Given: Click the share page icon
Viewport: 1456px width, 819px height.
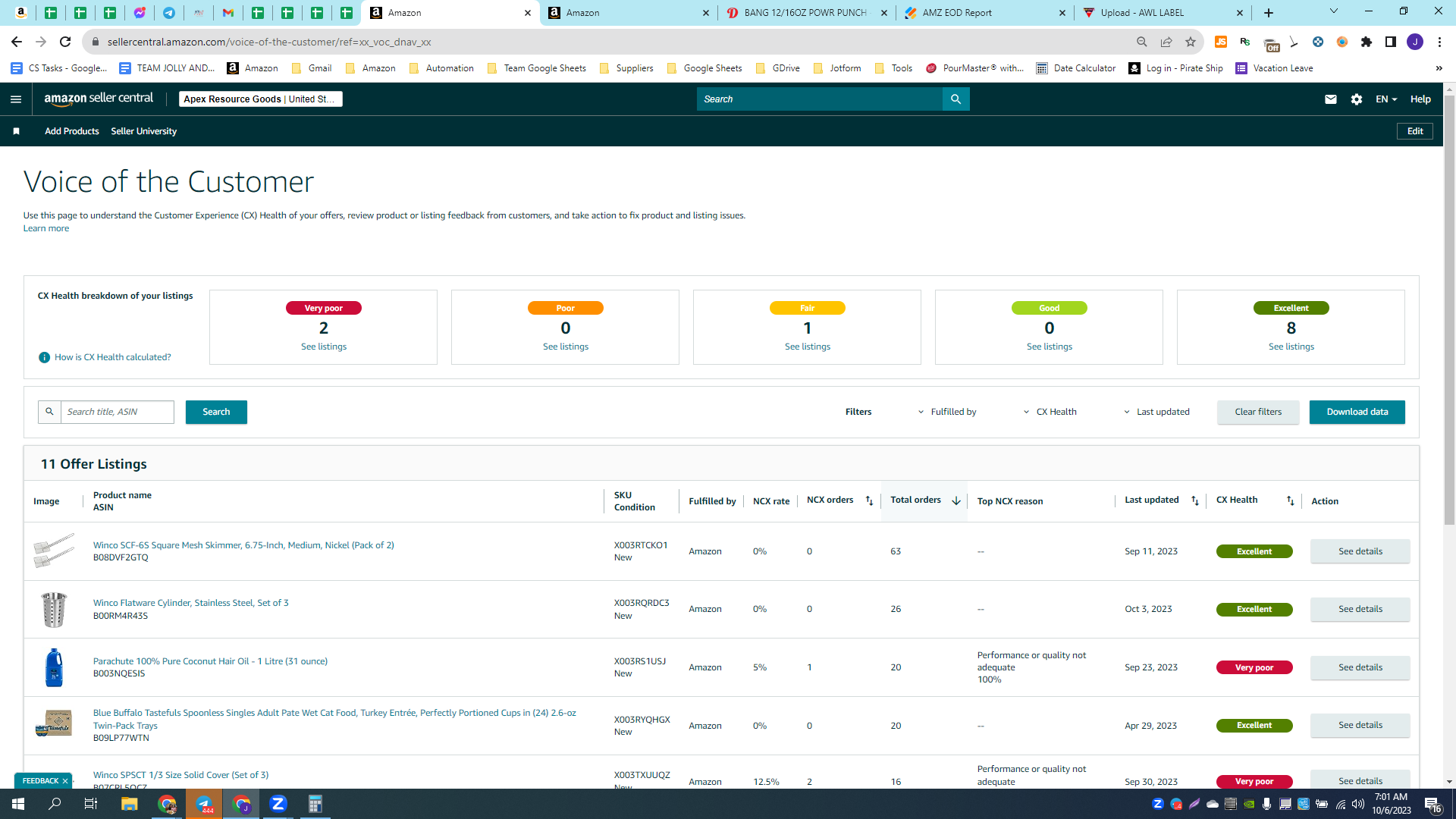Looking at the screenshot, I should tap(1166, 42).
